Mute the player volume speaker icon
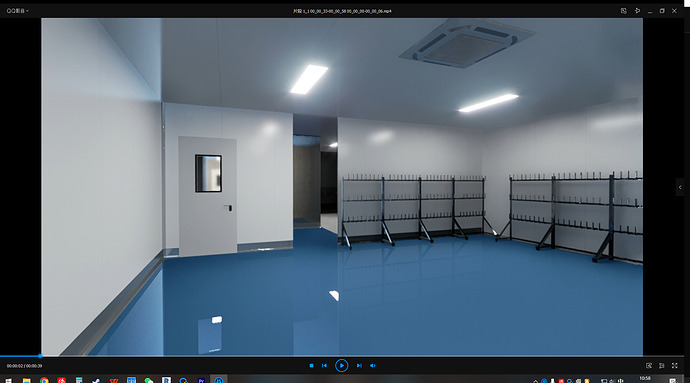The image size is (690, 383). coord(373,365)
